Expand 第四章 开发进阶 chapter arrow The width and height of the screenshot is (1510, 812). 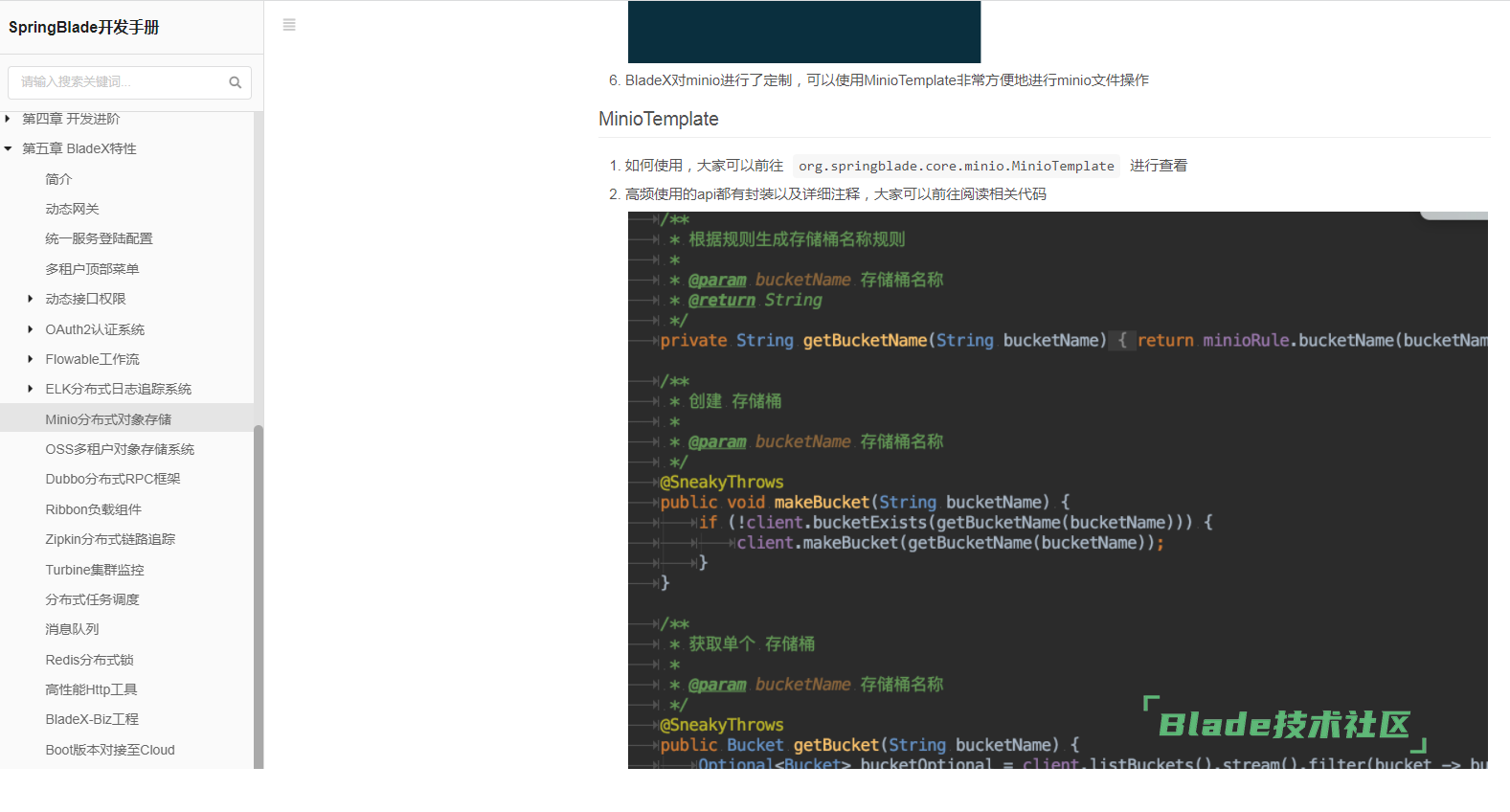click(x=8, y=119)
